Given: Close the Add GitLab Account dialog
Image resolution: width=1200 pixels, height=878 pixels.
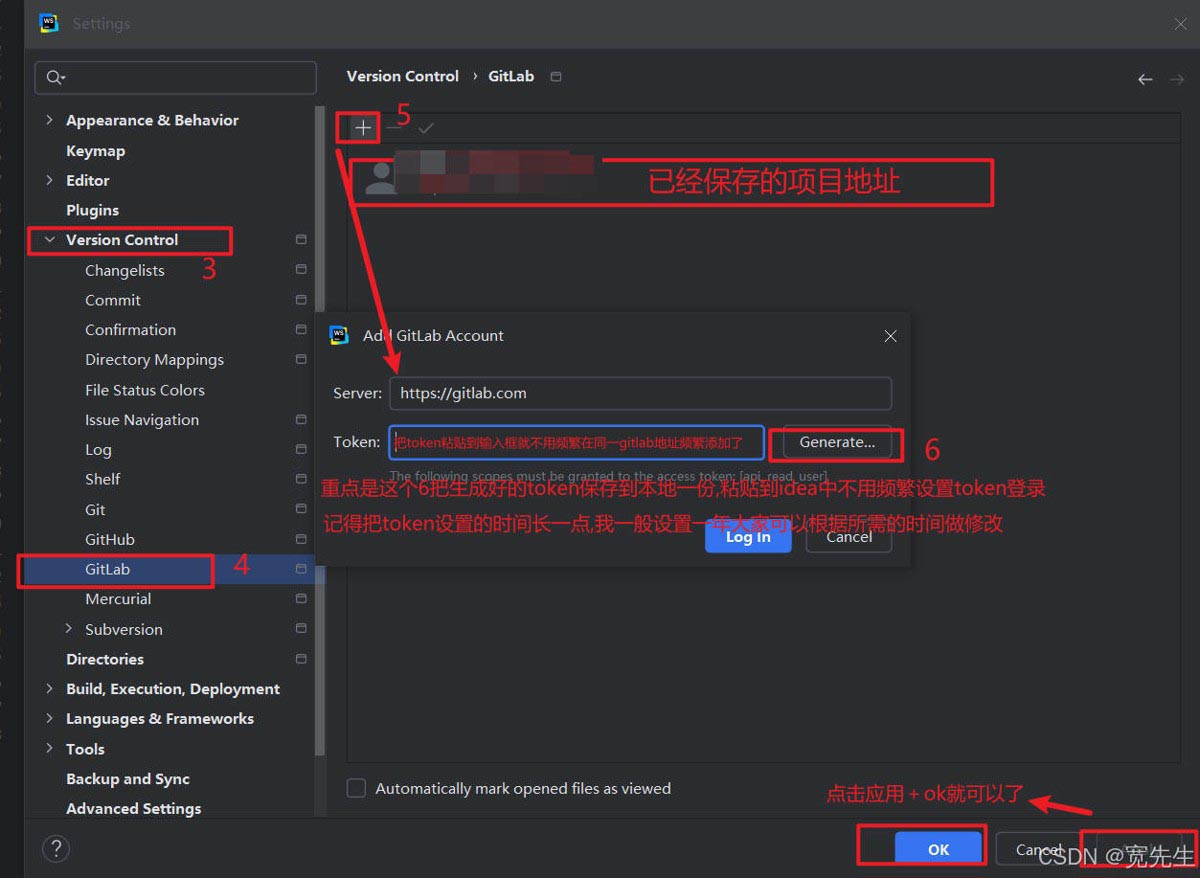Looking at the screenshot, I should [890, 336].
